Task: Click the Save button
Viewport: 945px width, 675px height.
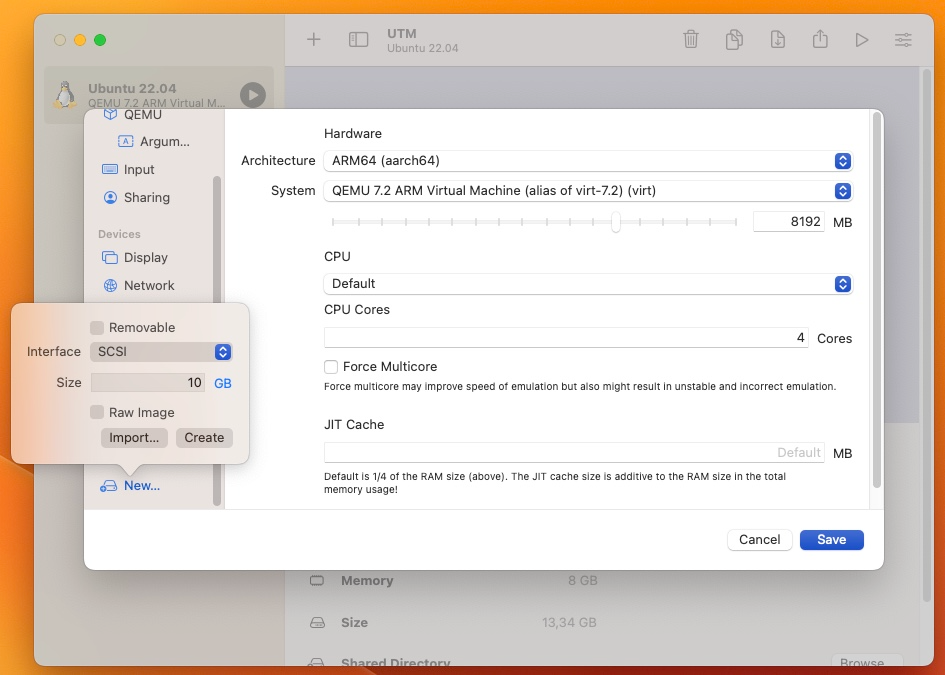Action: pyautogui.click(x=832, y=540)
